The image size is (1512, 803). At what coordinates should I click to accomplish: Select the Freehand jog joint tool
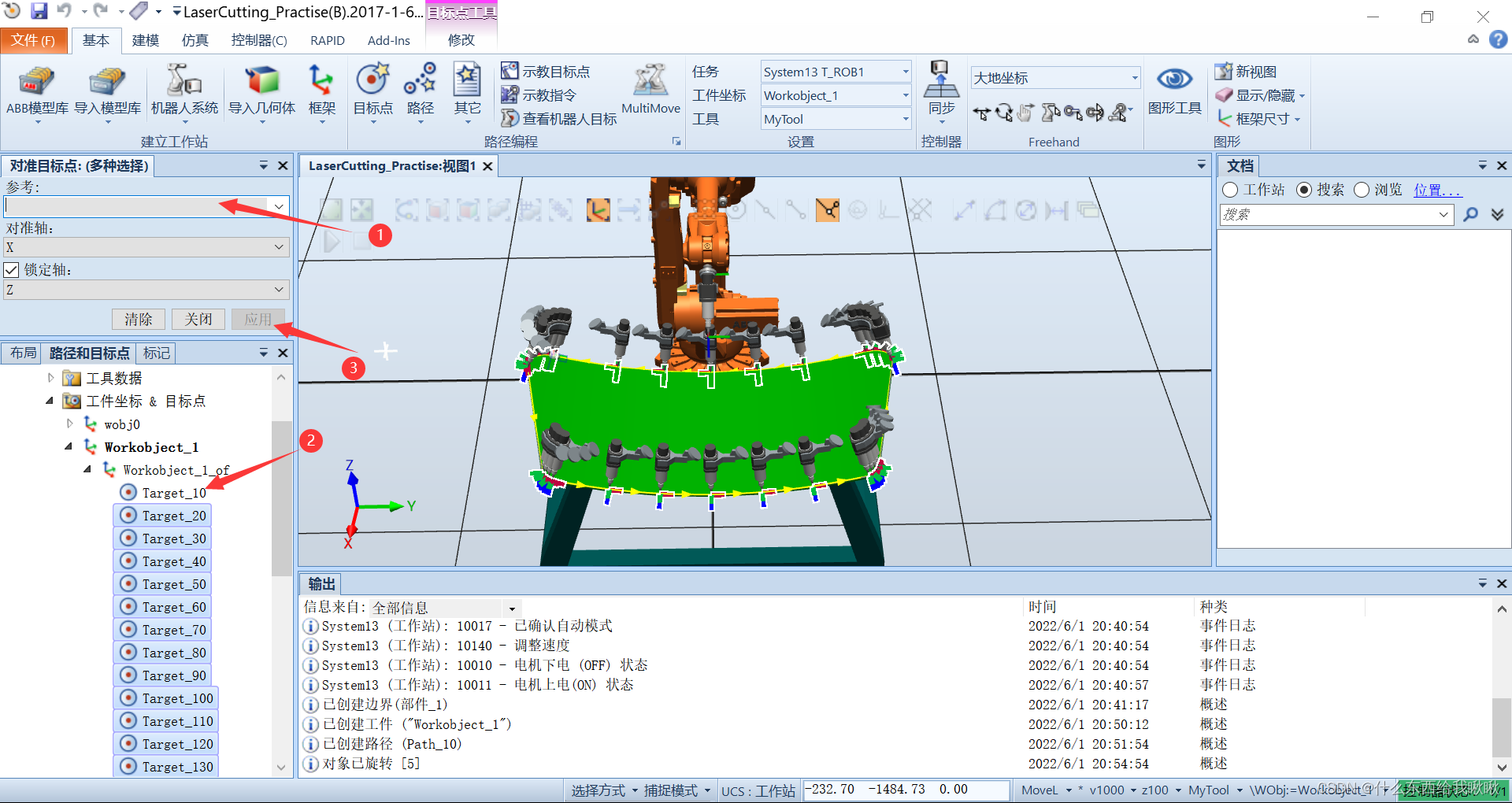pyautogui.click(x=1050, y=113)
